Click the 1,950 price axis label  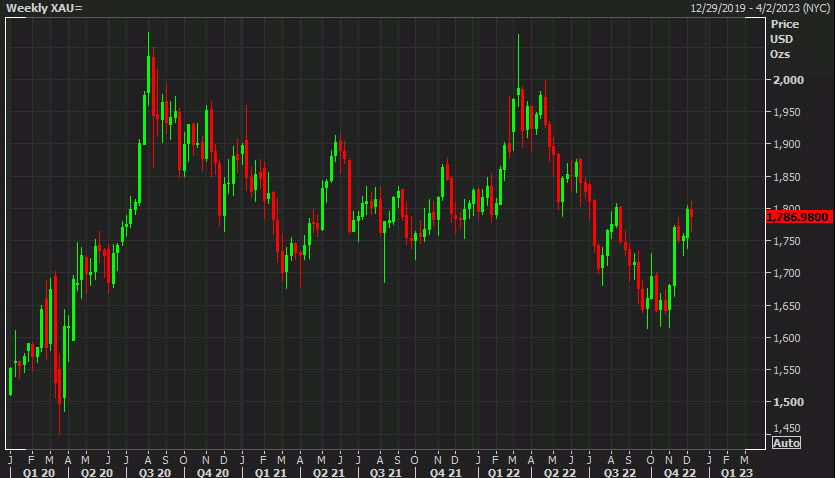click(787, 112)
